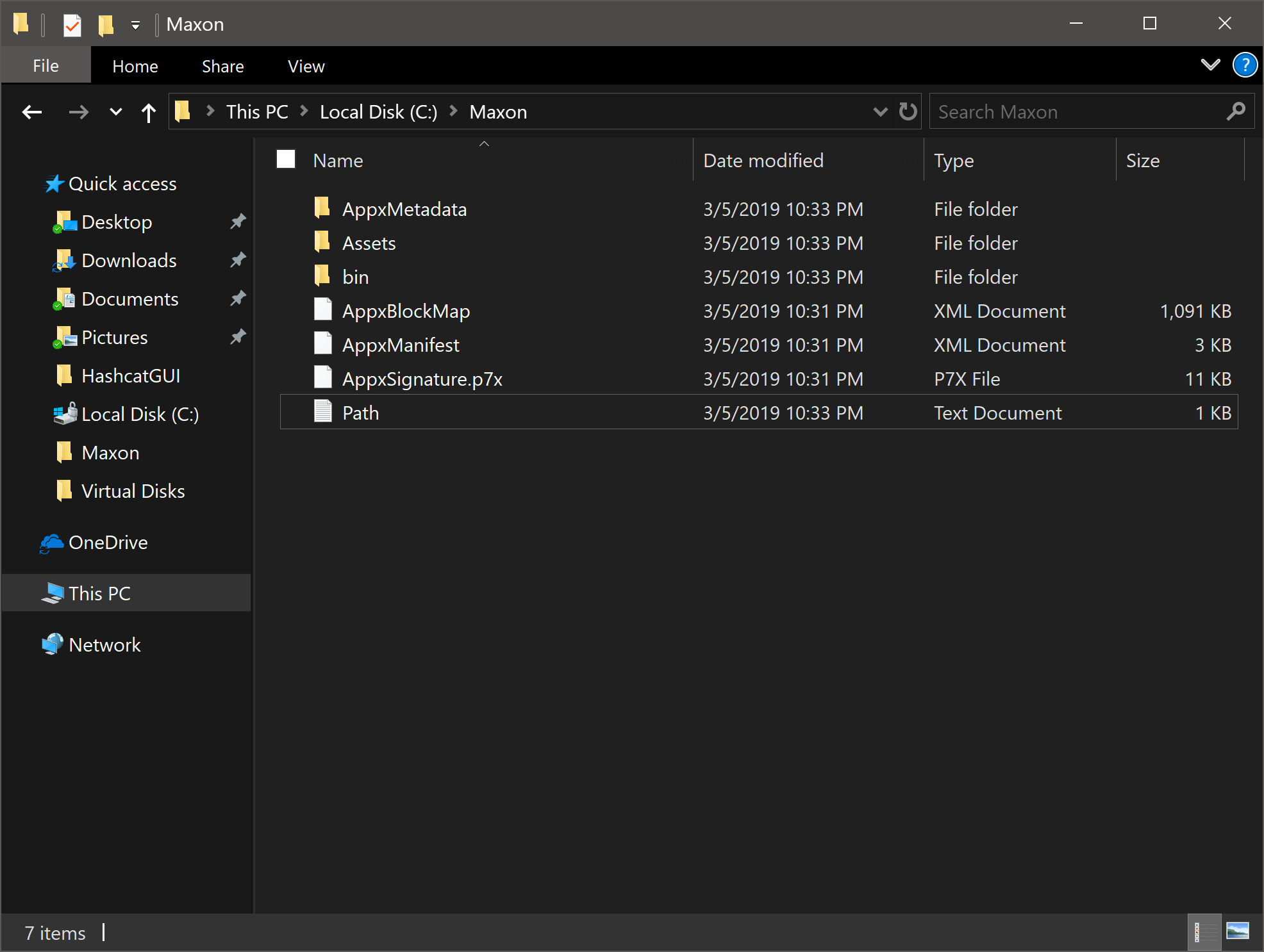The width and height of the screenshot is (1264, 952).
Task: Expand the chevron after This PC breadcrumb
Action: (x=304, y=111)
